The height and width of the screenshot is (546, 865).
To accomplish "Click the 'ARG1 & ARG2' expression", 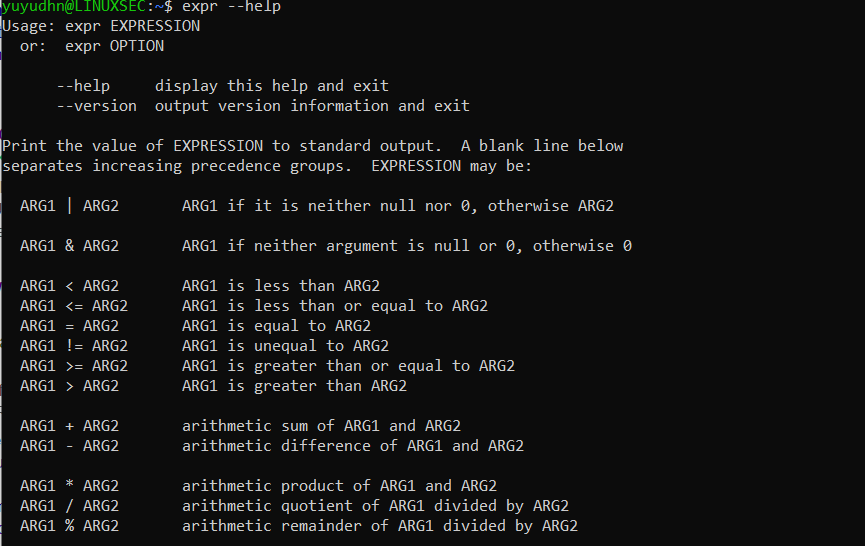I will coord(69,246).
